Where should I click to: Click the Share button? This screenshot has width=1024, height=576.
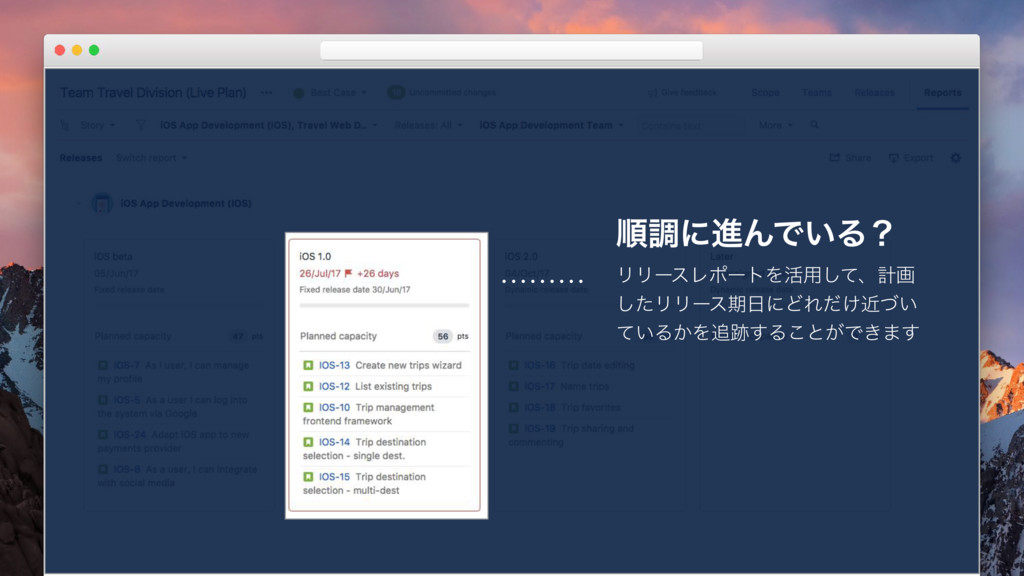850,158
